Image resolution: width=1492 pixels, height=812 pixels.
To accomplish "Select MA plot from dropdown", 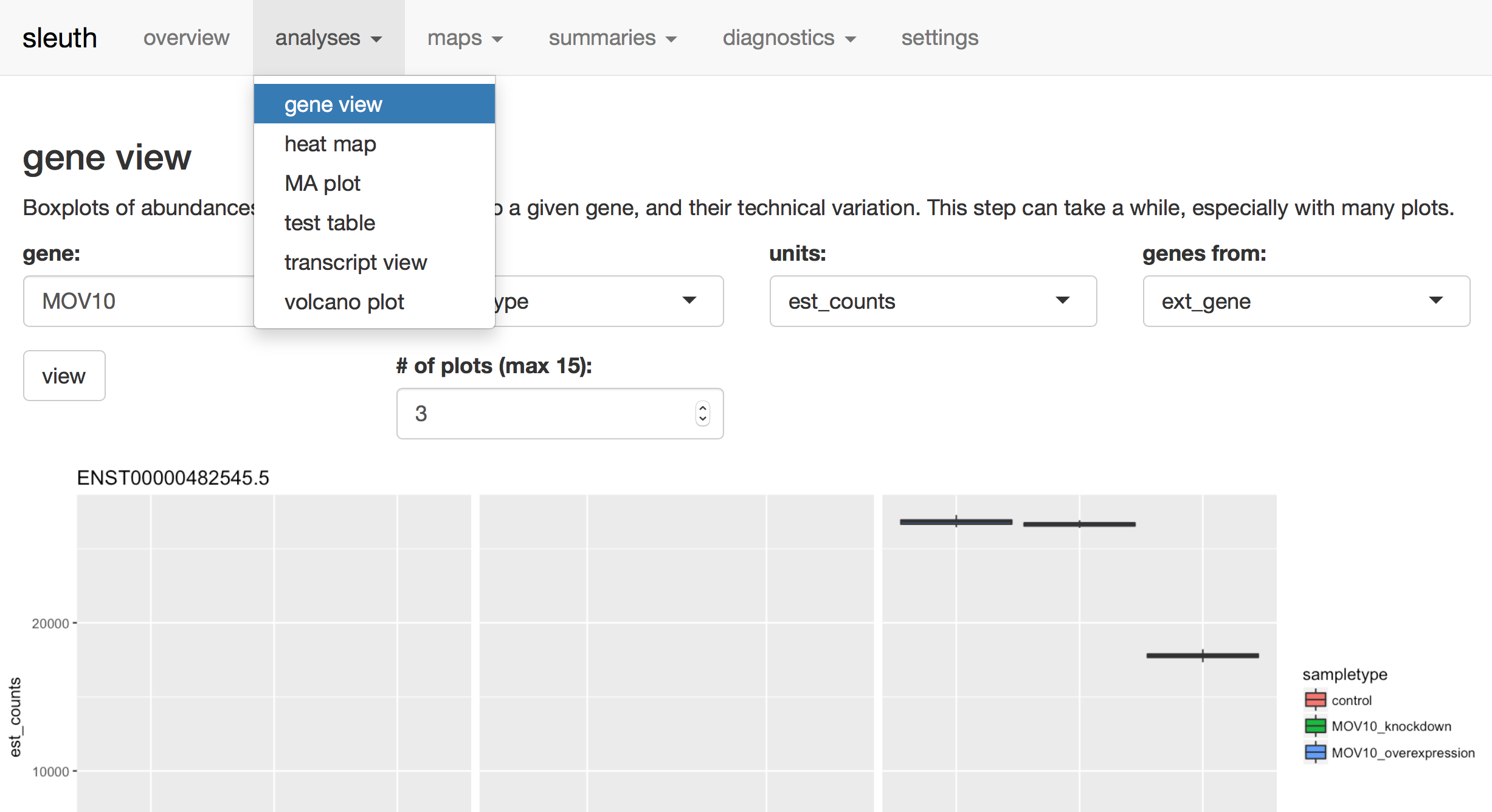I will click(x=322, y=183).
